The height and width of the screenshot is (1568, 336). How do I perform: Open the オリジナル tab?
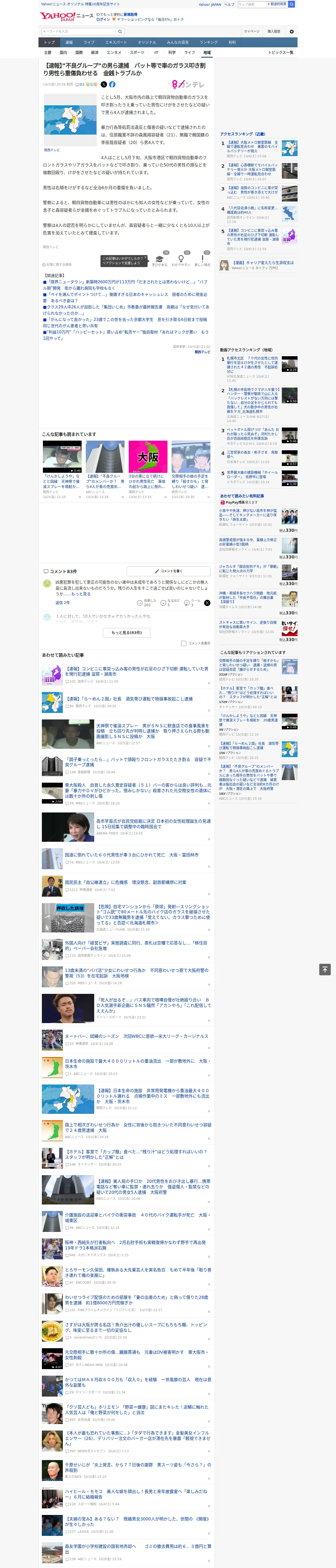[147, 43]
